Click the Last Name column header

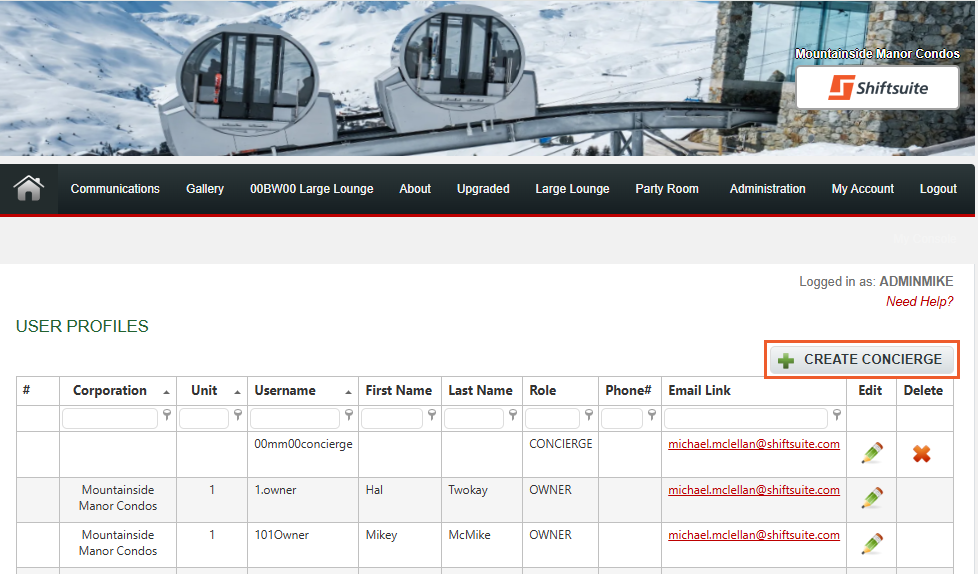pos(480,391)
